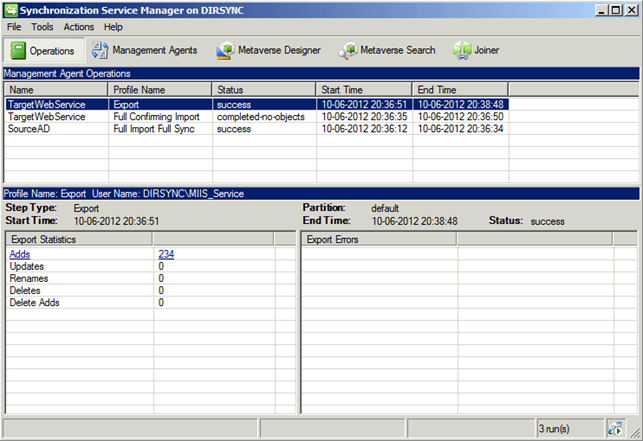Open the Help menu

tap(113, 27)
